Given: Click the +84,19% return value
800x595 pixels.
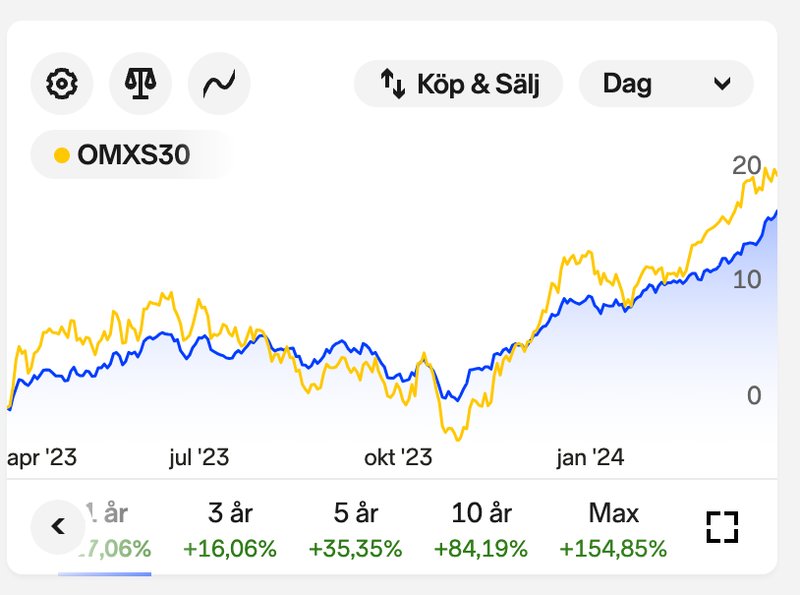Looking at the screenshot, I should (481, 549).
